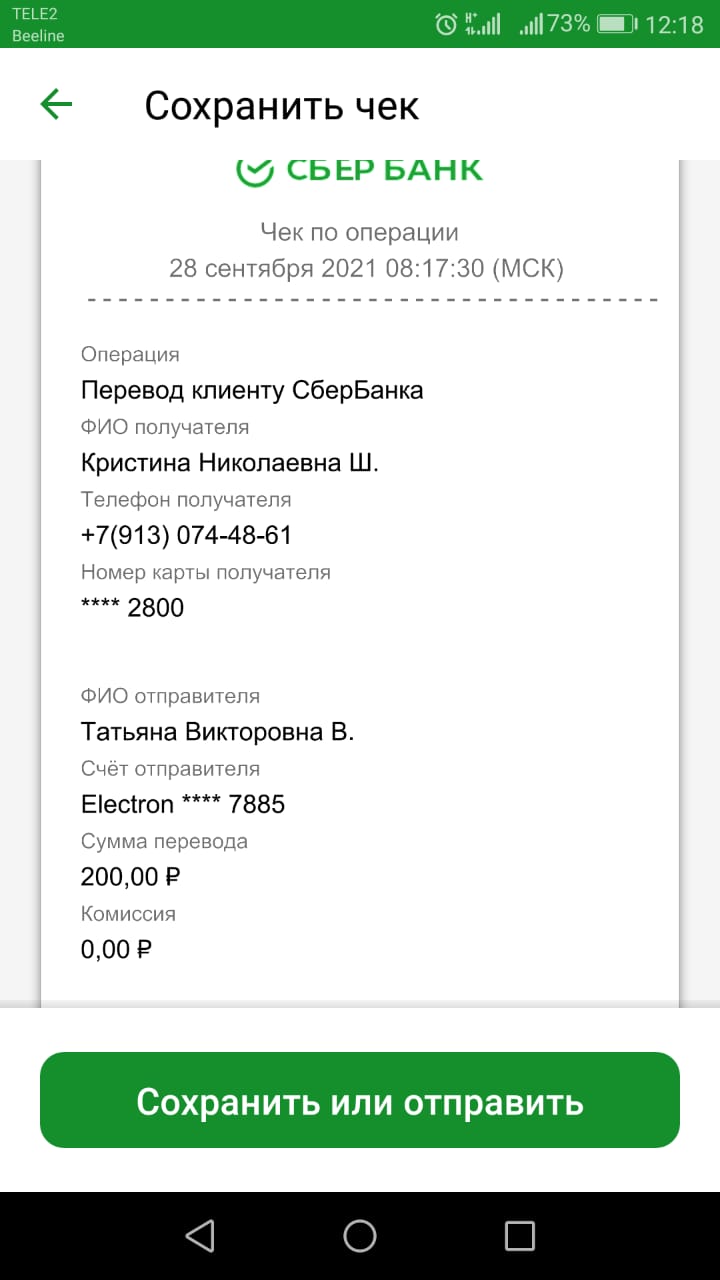Tap the Sberbank logo on receipt
The height and width of the screenshot is (1280, 720).
360,170
